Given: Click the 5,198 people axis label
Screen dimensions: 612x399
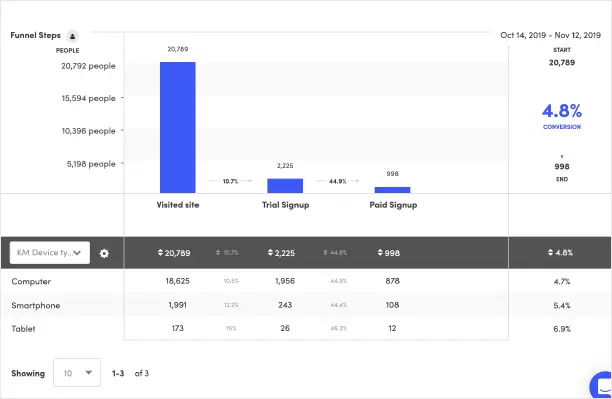Looking at the screenshot, I should (91, 164).
